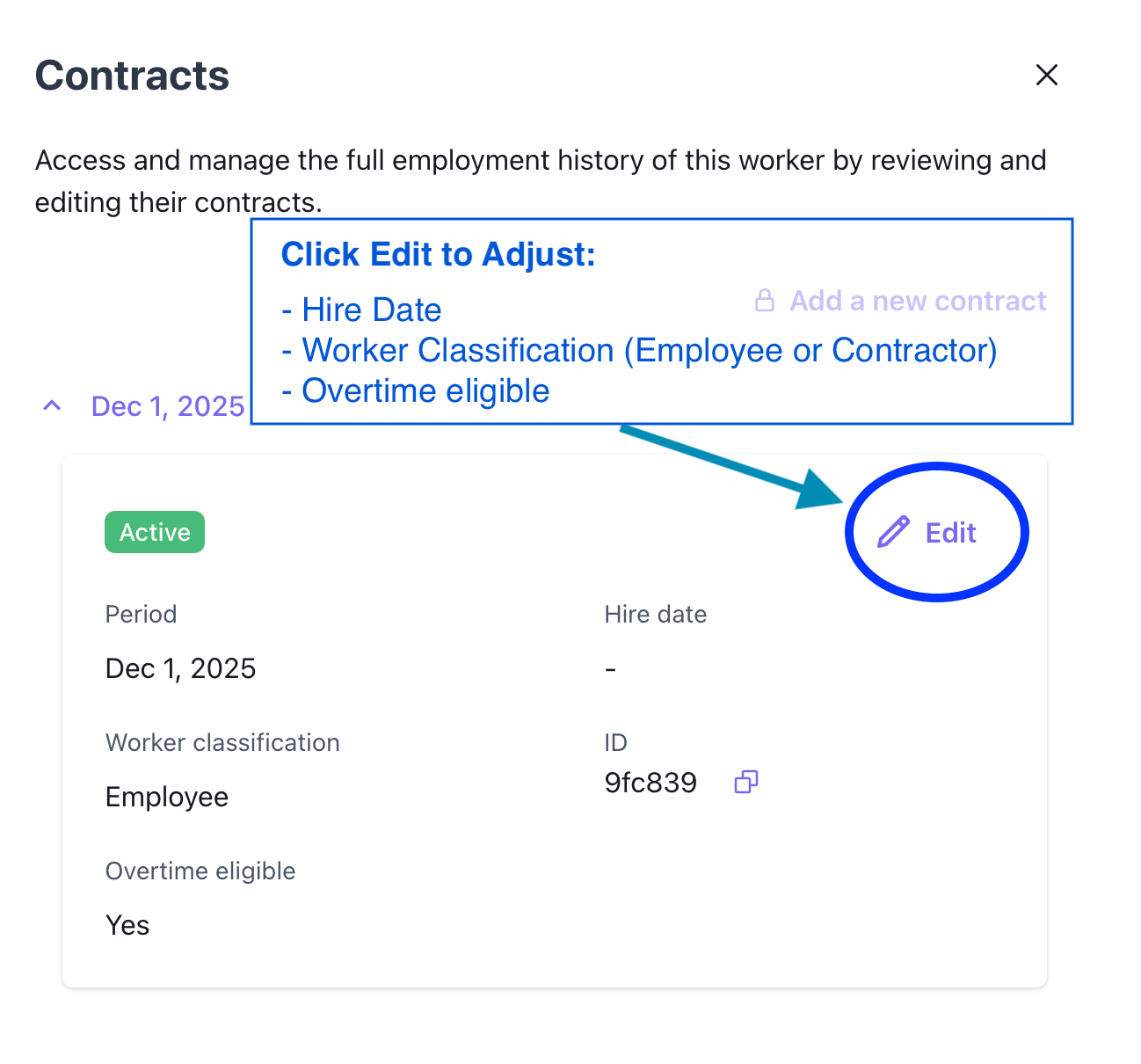Click the lock icon near Add contract

pos(765,301)
